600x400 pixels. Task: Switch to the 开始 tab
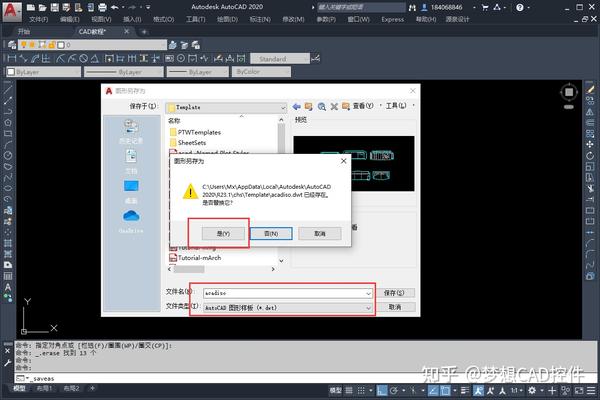coord(24,32)
